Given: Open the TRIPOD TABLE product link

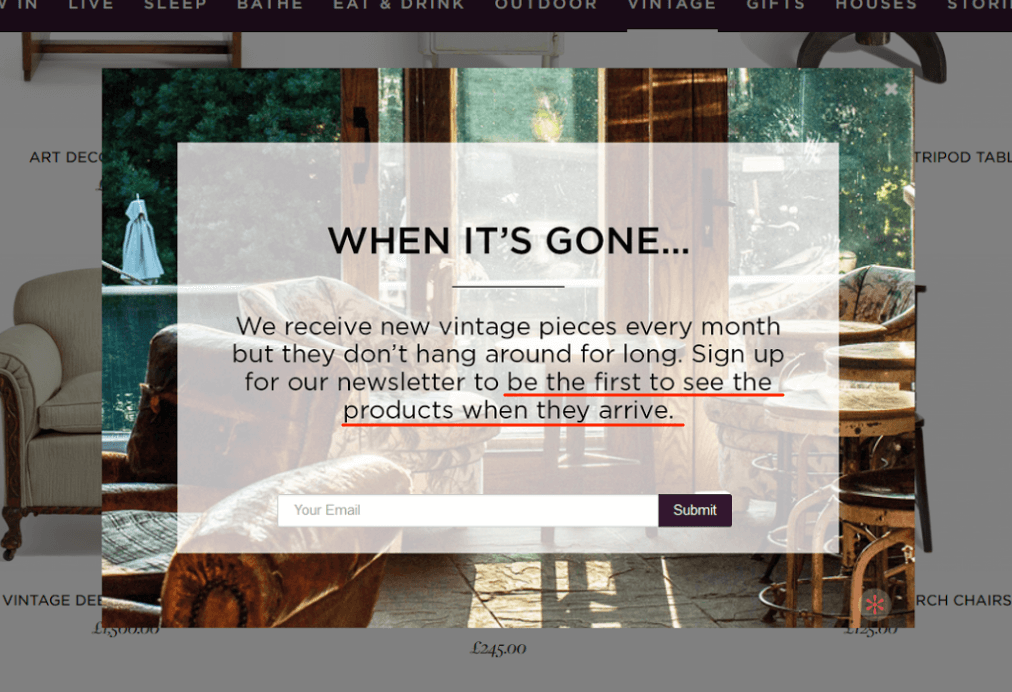Looking at the screenshot, I should point(963,158).
